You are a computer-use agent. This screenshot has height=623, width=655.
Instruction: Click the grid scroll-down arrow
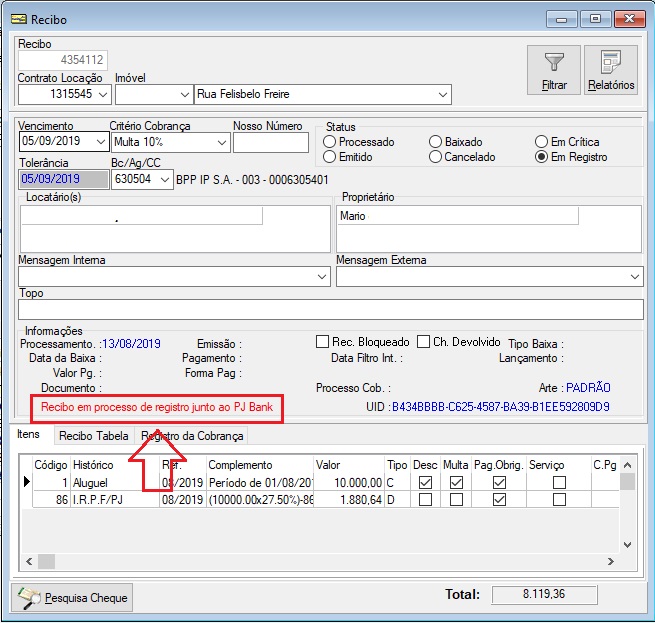627,544
